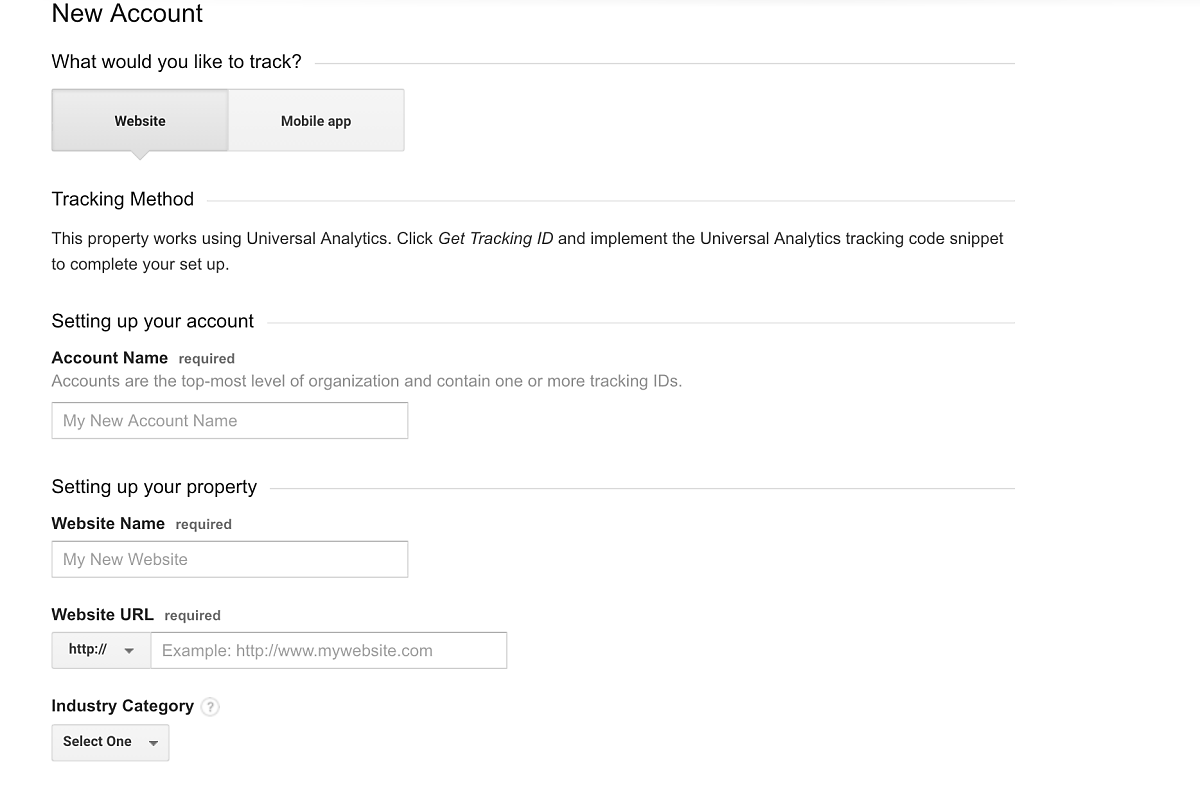This screenshot has width=1200, height=791.
Task: Click the bold Website Name label
Action: tap(108, 523)
